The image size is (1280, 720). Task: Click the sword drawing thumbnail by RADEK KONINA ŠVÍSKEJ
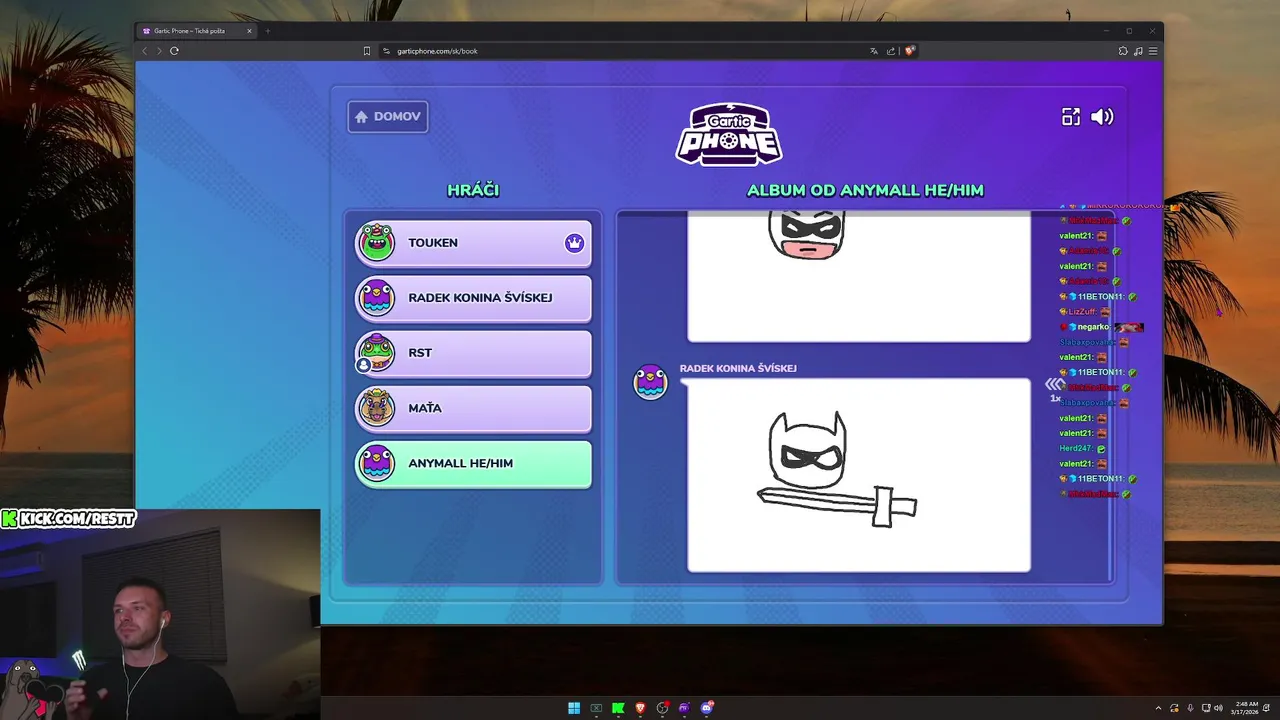859,475
